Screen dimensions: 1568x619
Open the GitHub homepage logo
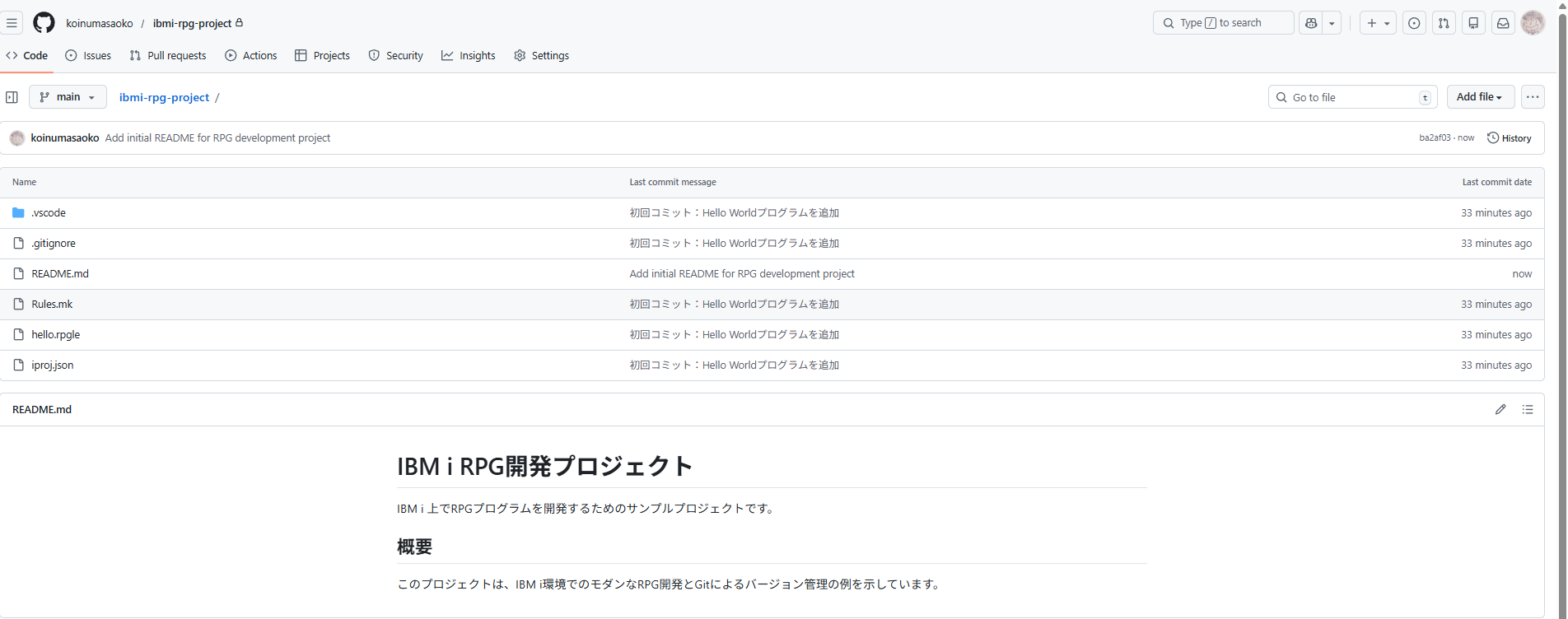(44, 23)
